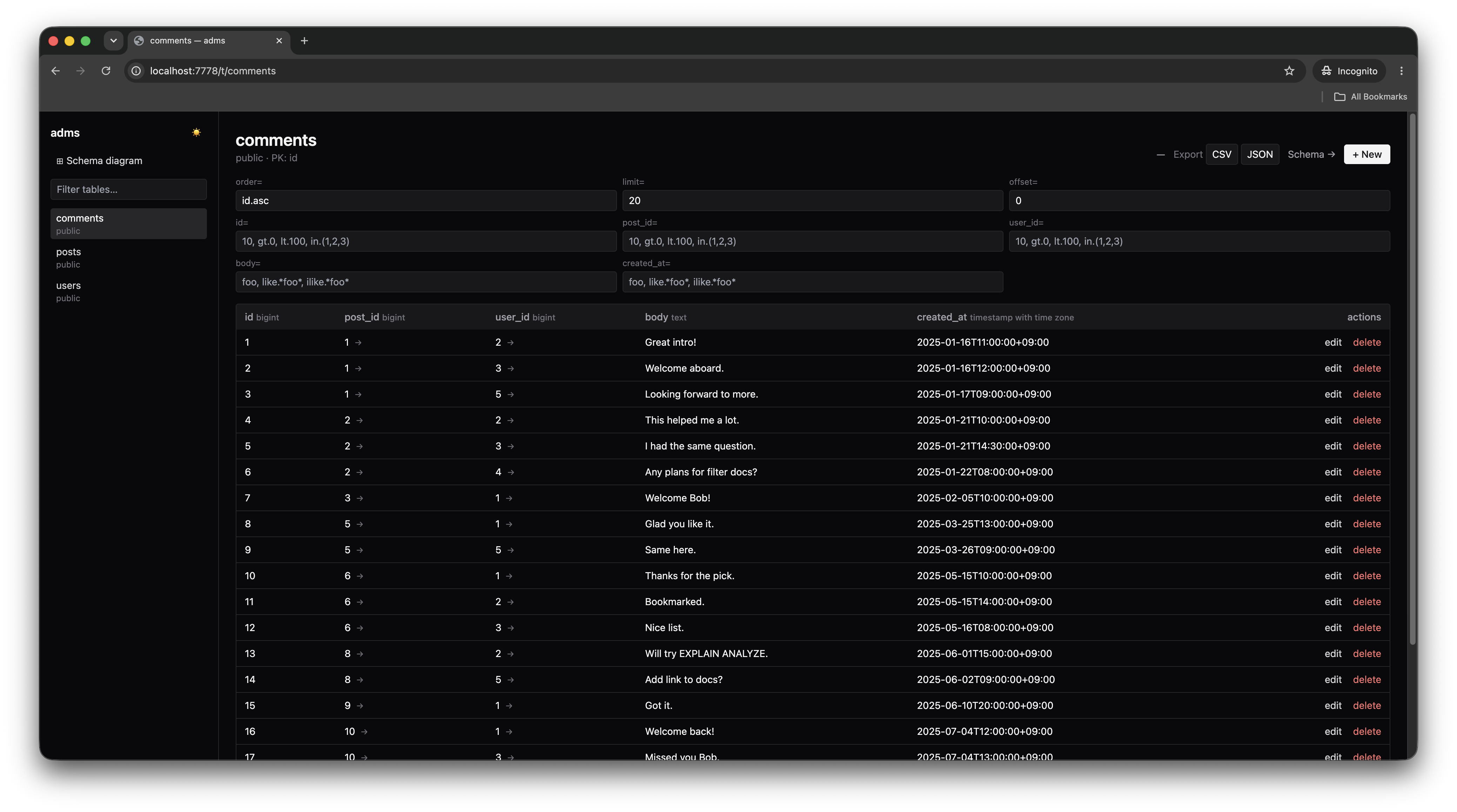Toggle the light/dark theme sun icon
Viewport: 1457px width, 812px height.
point(196,132)
